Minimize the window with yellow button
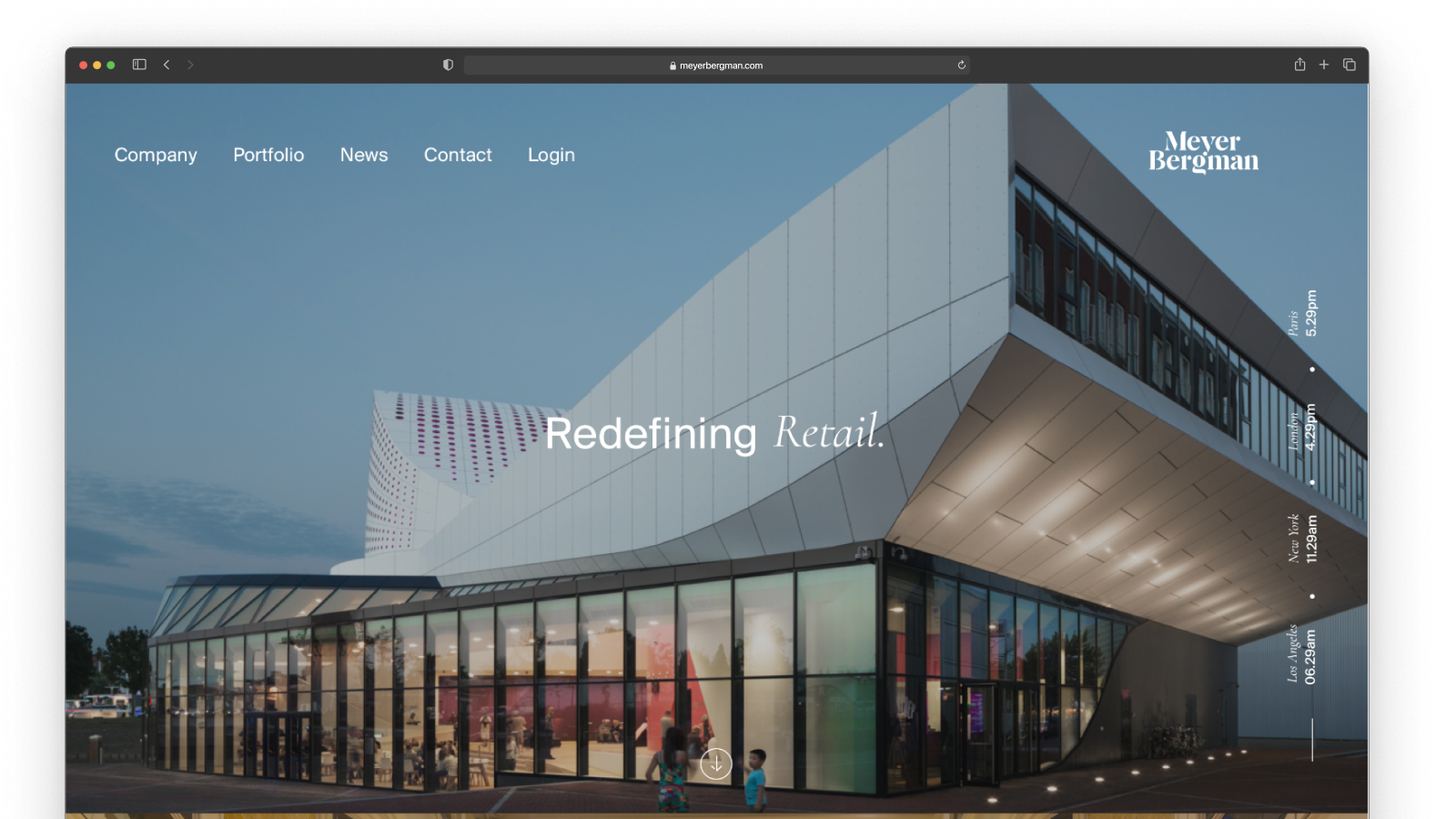This screenshot has height=819, width=1456. click(96, 65)
